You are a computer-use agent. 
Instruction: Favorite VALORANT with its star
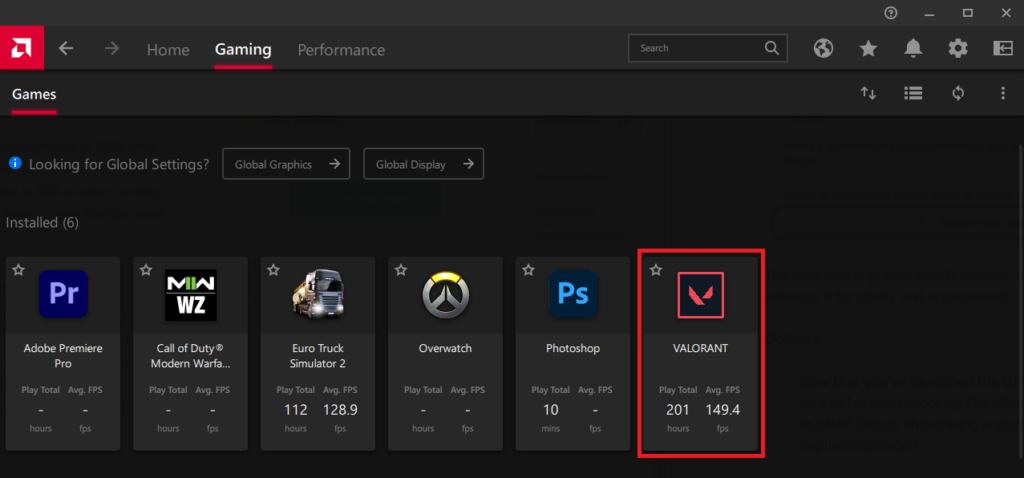coord(656,270)
